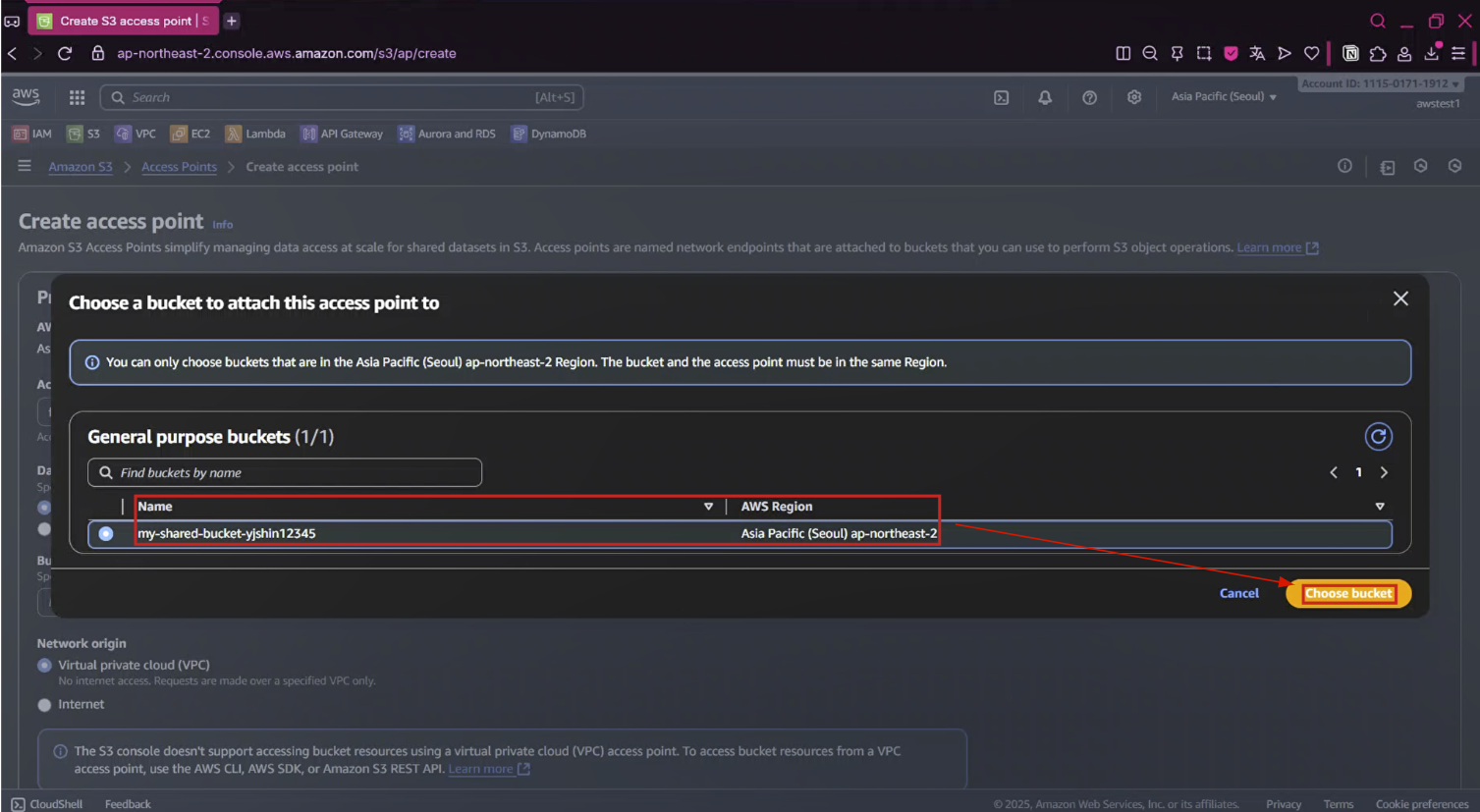Viewport: 1480px width, 812px height.
Task: Sort buckets by AWS Region column arrow
Action: tap(1380, 507)
